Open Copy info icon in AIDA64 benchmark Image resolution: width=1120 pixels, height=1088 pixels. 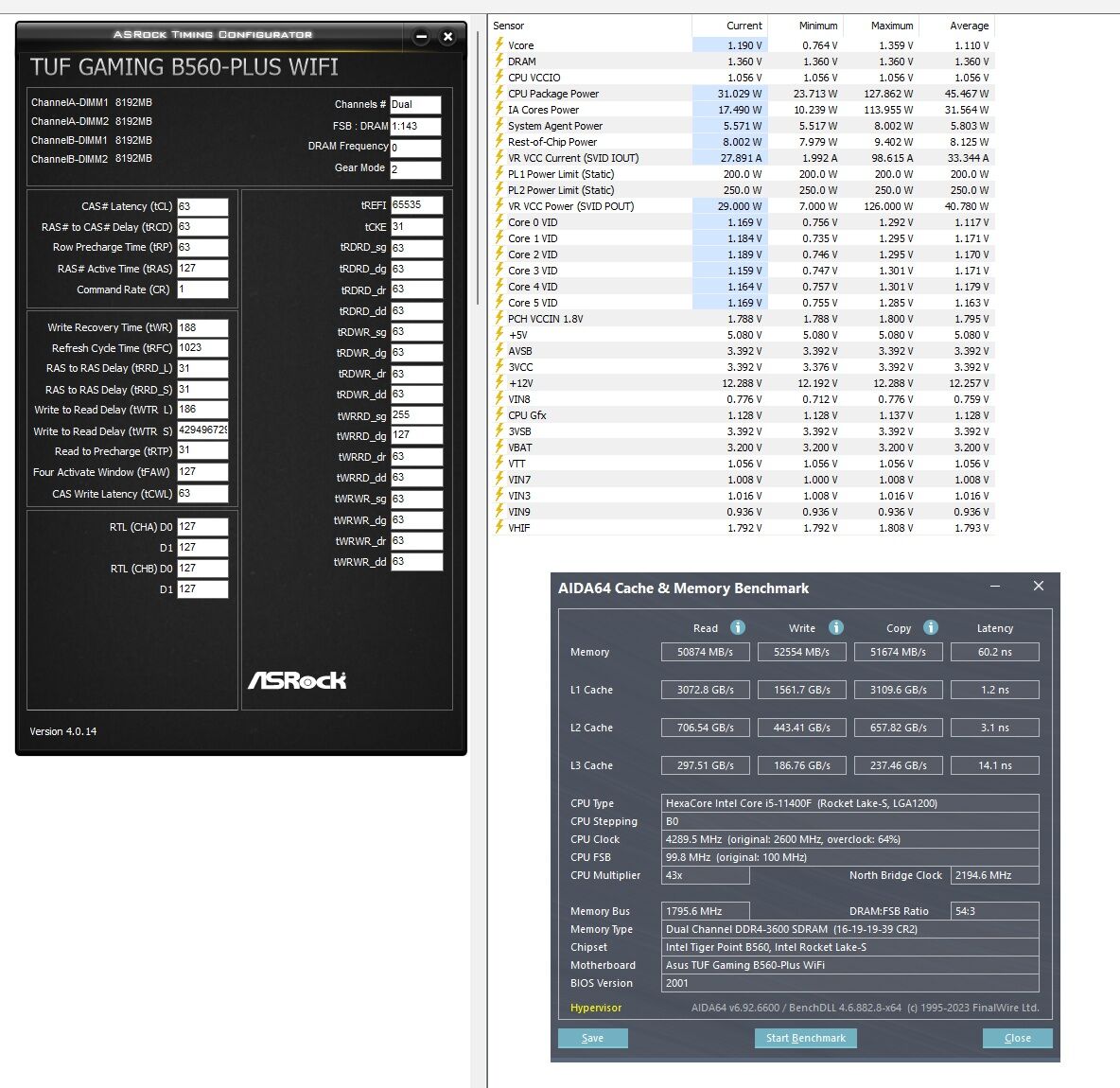point(930,627)
